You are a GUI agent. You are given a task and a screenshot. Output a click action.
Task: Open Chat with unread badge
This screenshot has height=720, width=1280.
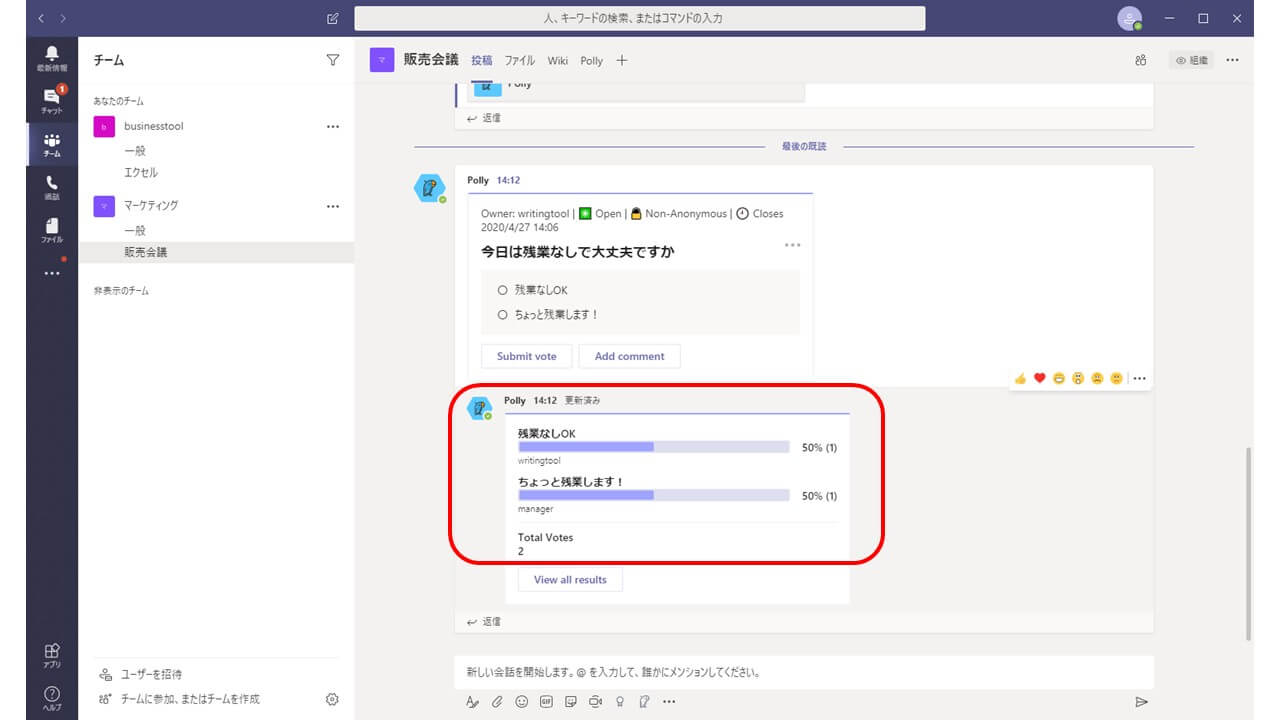tap(52, 99)
